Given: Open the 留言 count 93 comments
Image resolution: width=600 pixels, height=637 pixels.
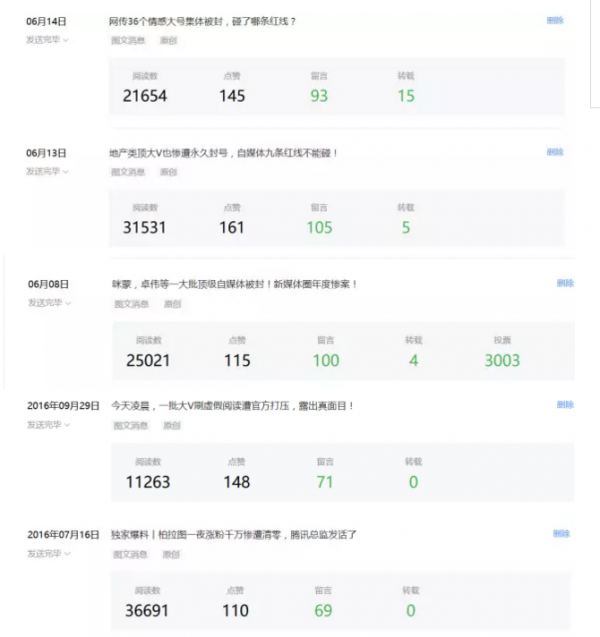Looking at the screenshot, I should (319, 96).
